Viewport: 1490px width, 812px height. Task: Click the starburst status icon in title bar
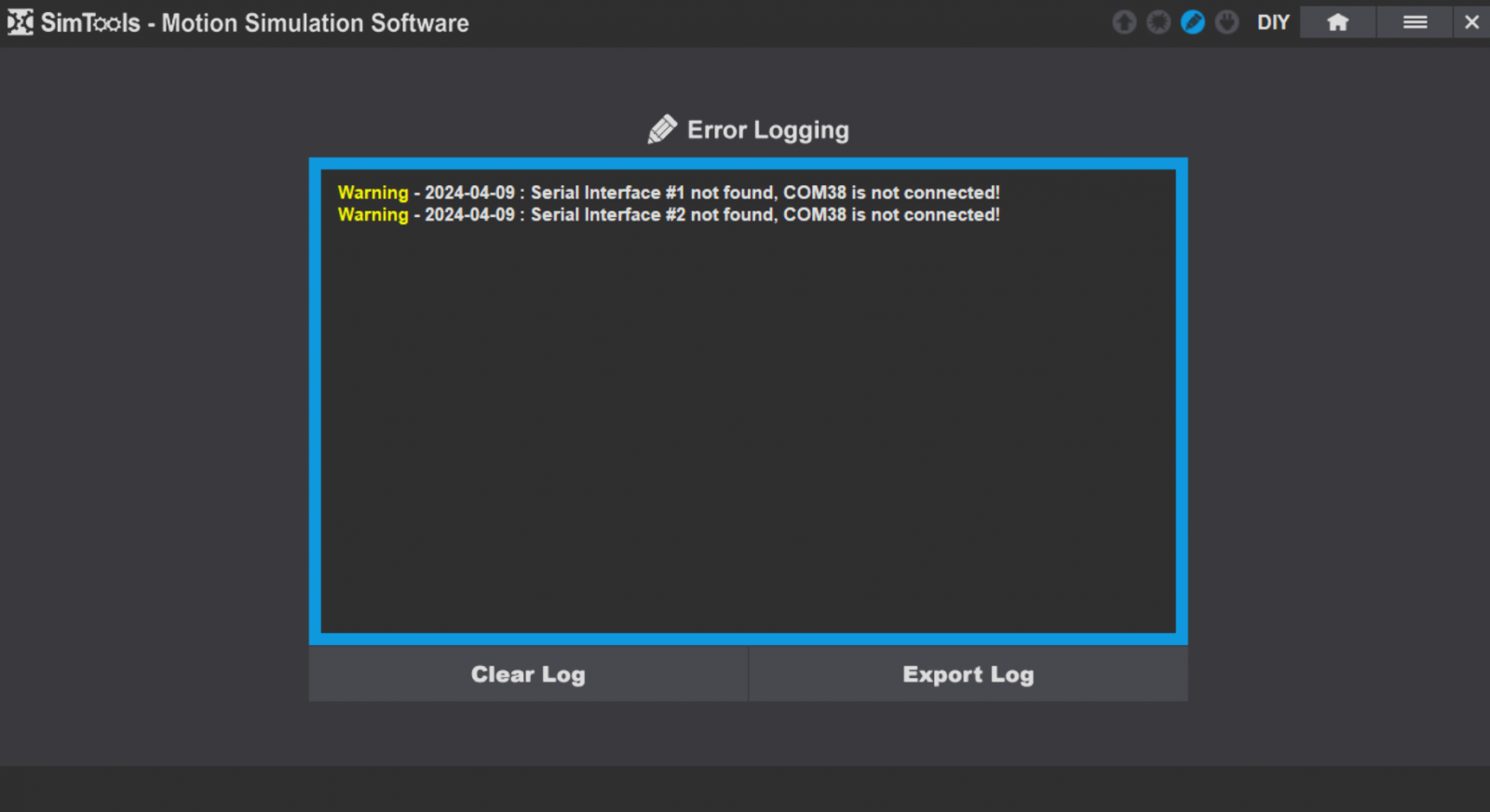tap(1158, 22)
